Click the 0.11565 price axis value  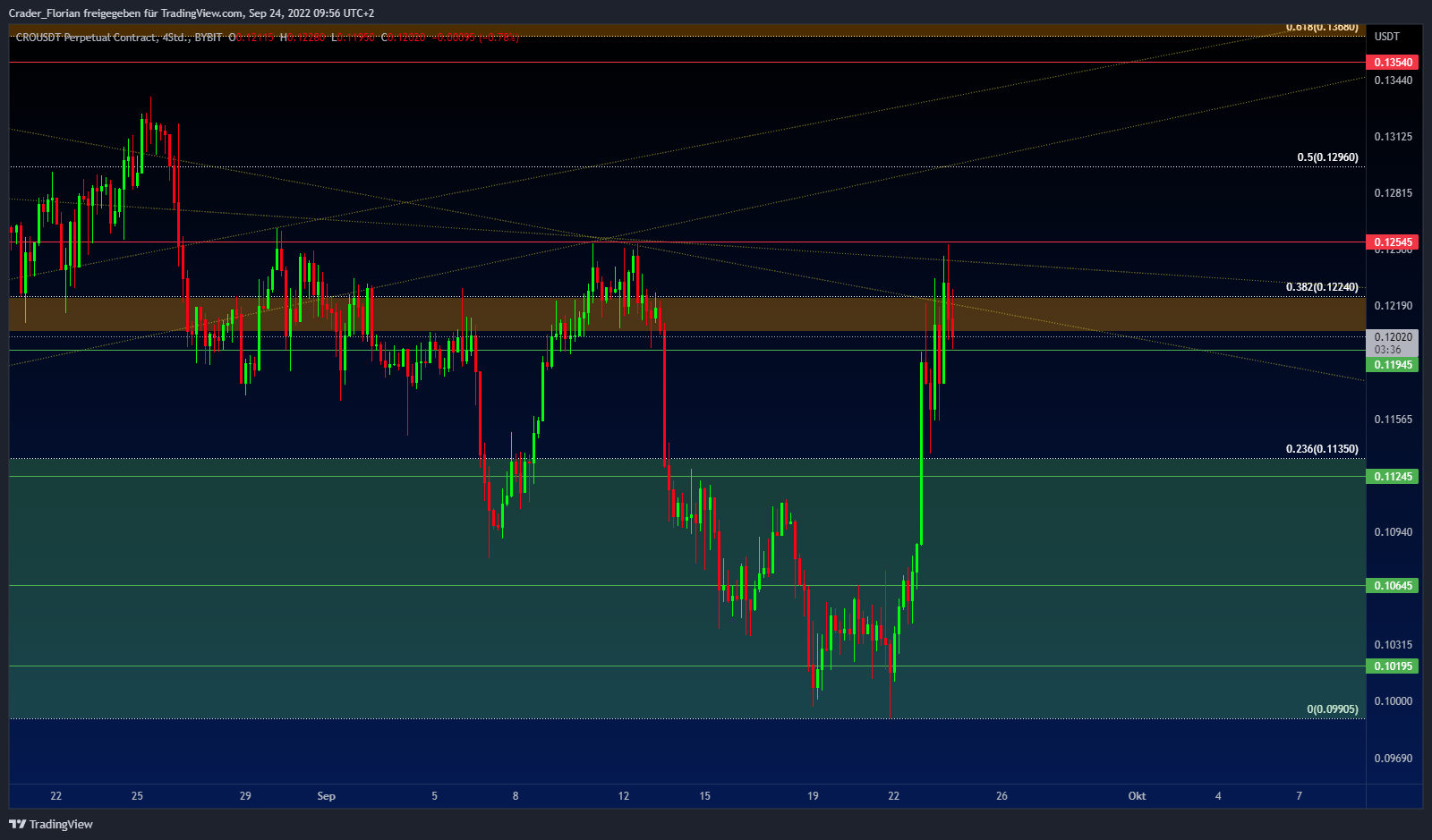pyautogui.click(x=1394, y=420)
